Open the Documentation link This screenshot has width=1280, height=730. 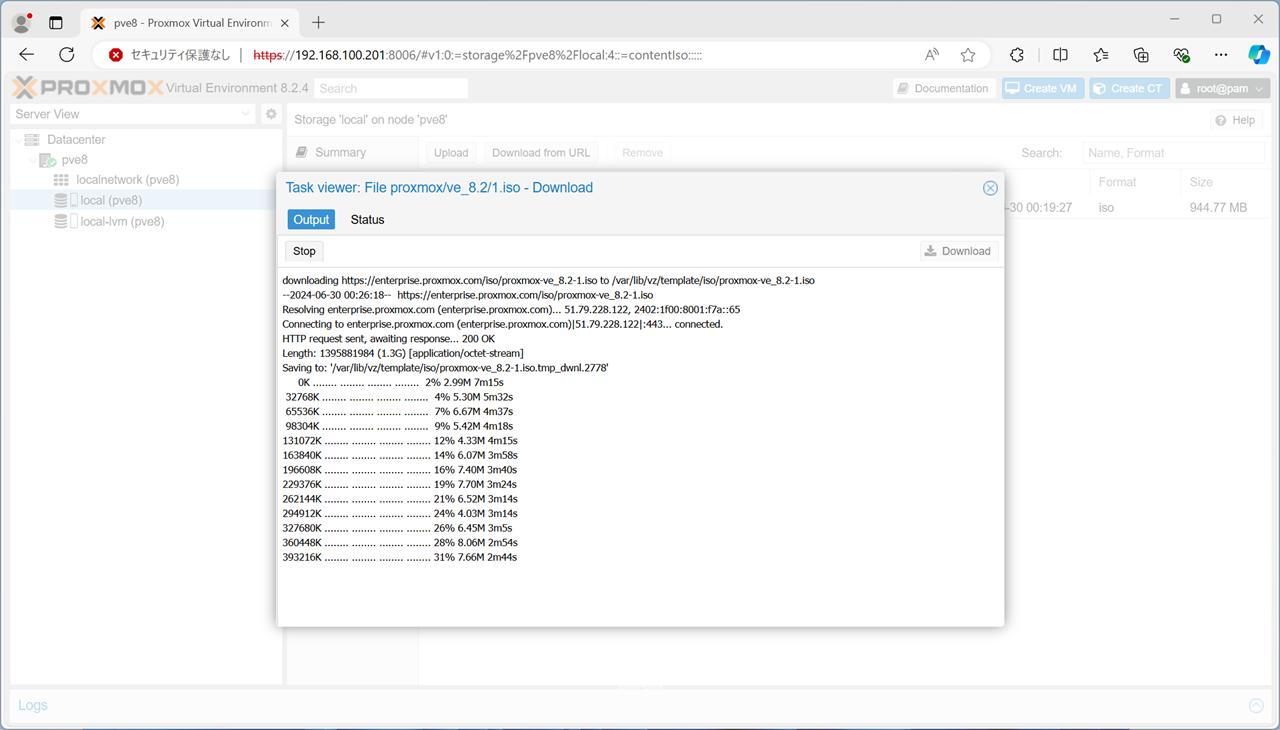[943, 88]
